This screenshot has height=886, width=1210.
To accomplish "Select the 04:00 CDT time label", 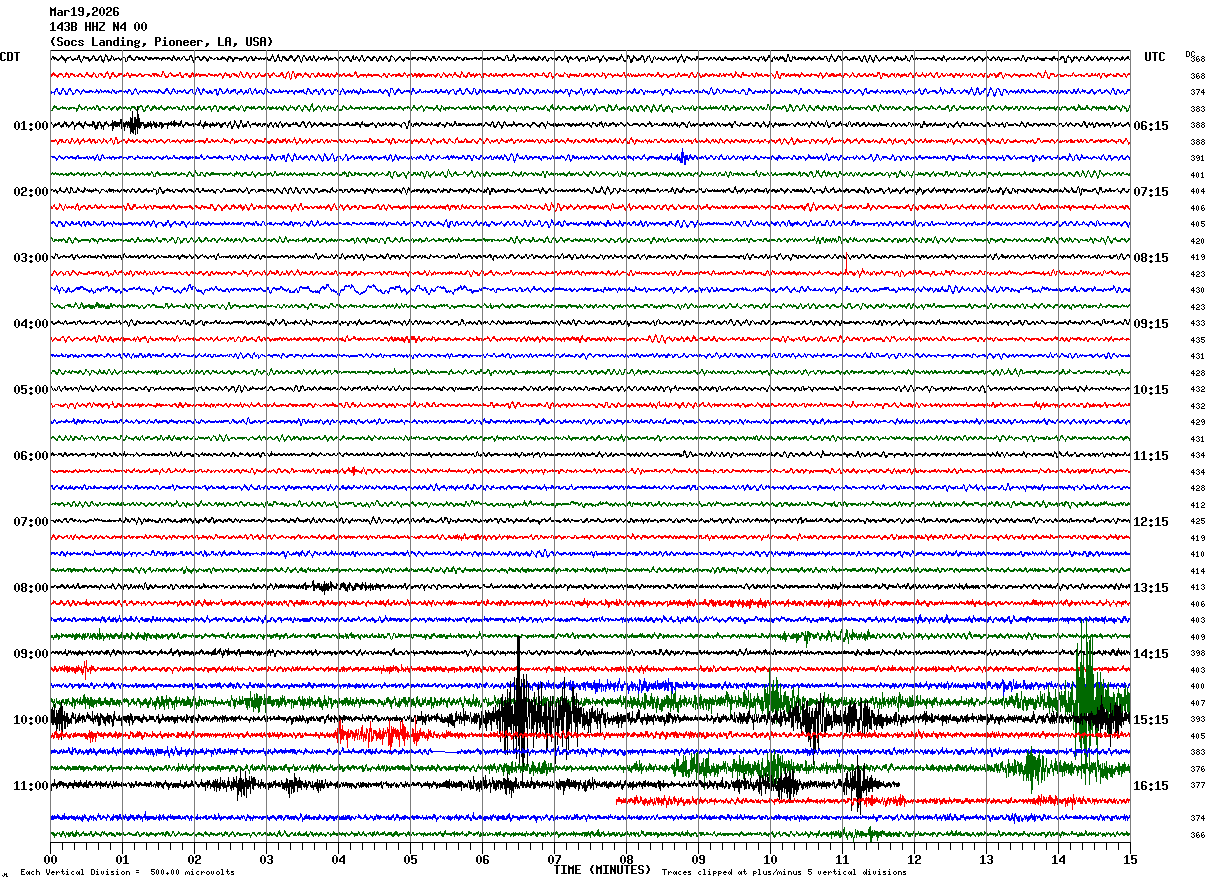I will (30, 324).
